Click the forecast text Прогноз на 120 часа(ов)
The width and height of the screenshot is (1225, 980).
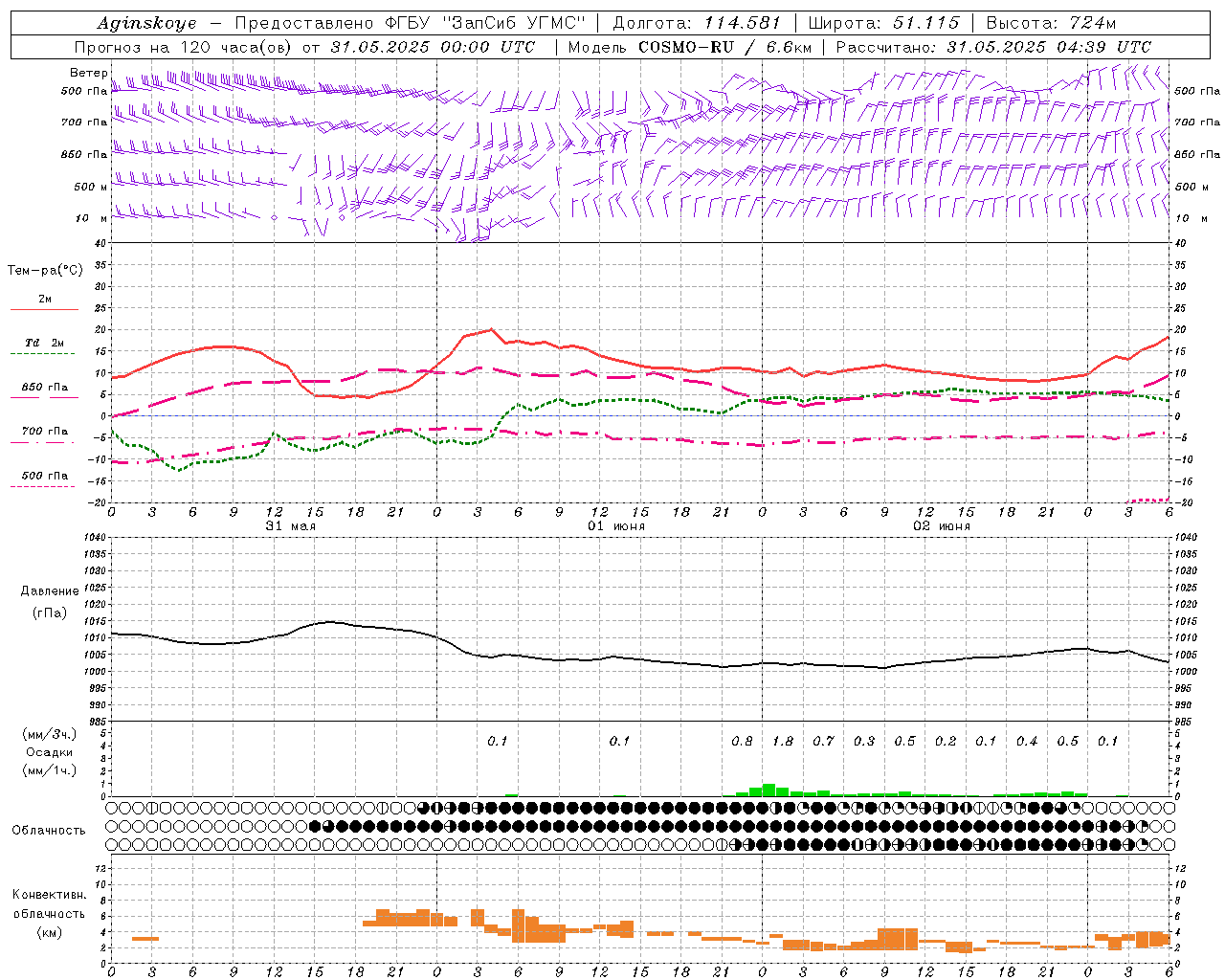[185, 47]
